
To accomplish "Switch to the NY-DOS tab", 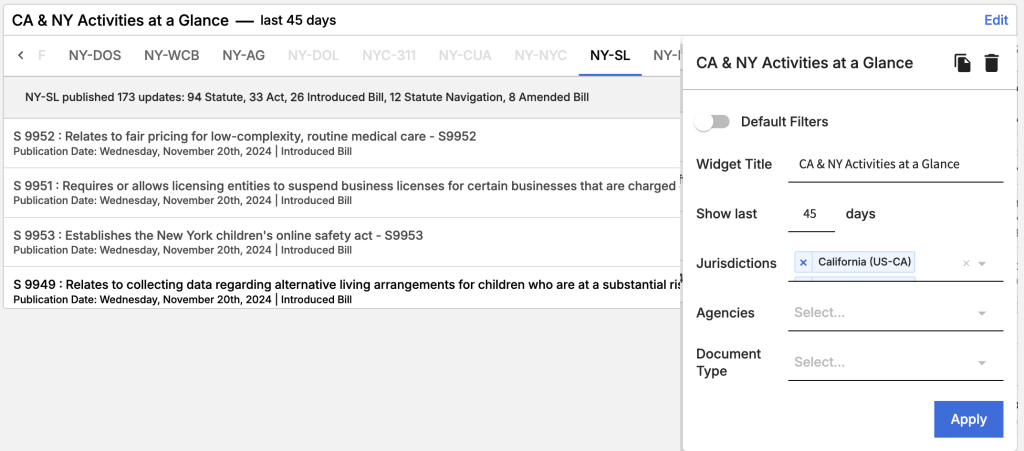I will 94,56.
